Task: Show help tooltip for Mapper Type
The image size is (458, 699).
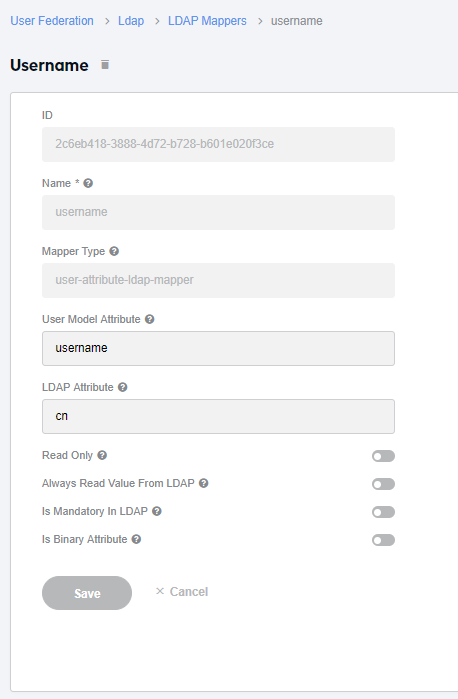Action: (x=114, y=251)
